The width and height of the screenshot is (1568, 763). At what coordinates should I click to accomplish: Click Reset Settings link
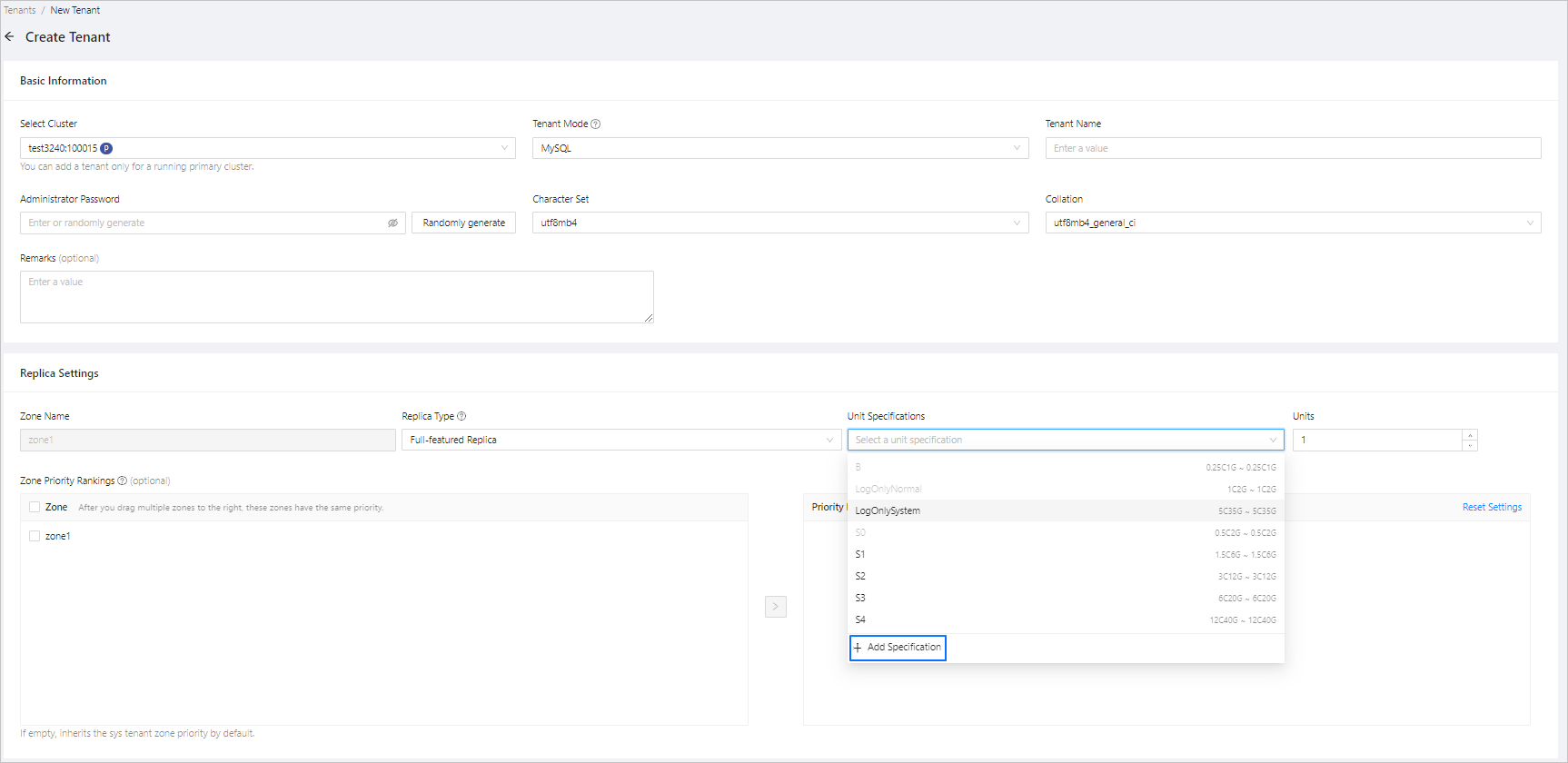(1491, 508)
